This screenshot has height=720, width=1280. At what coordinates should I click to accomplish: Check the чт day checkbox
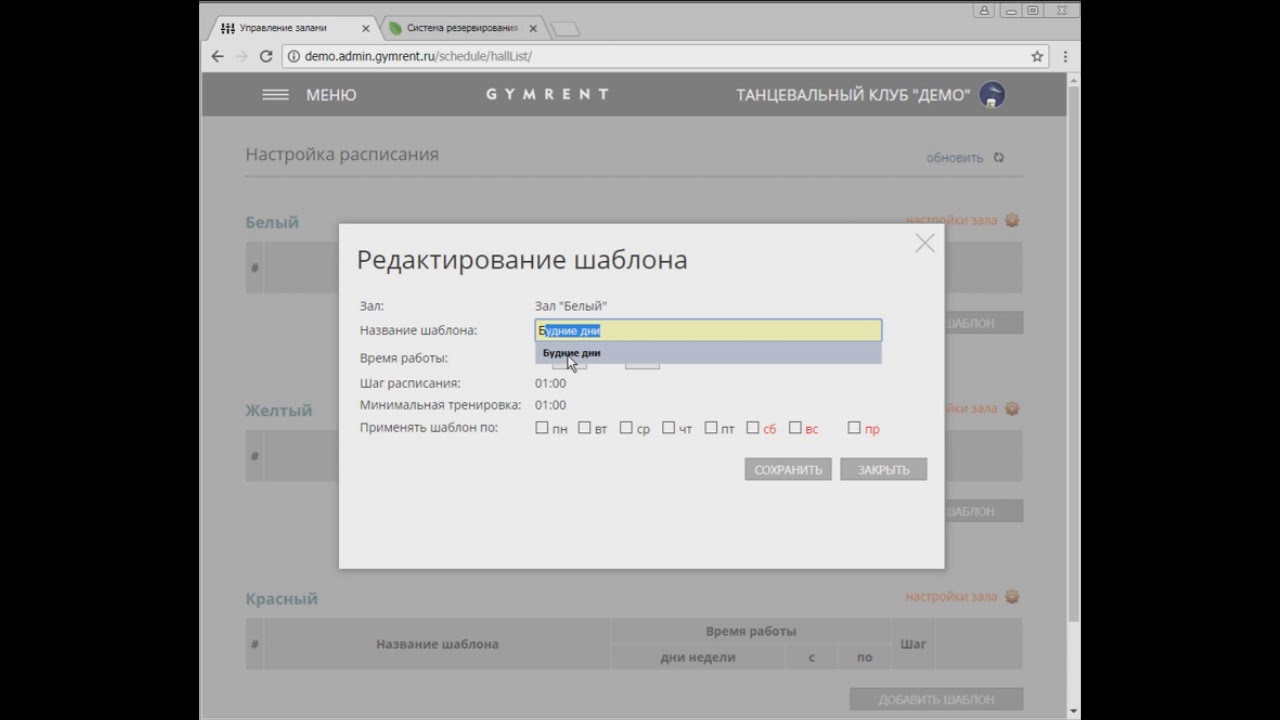[668, 428]
